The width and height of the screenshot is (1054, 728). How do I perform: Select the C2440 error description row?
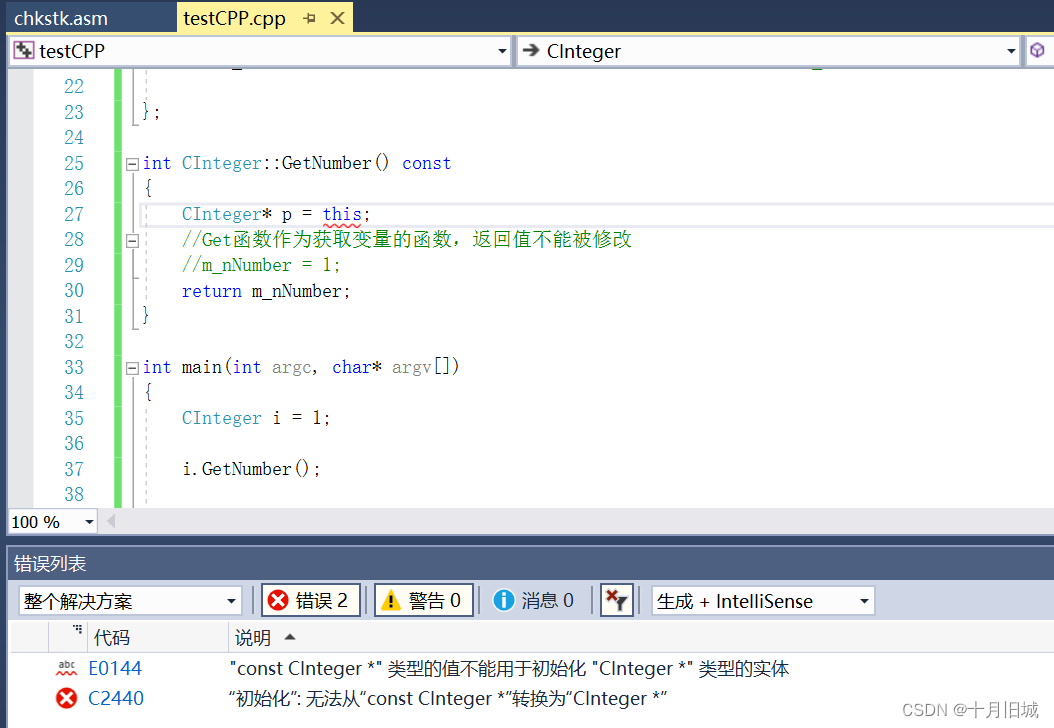pyautogui.click(x=448, y=698)
